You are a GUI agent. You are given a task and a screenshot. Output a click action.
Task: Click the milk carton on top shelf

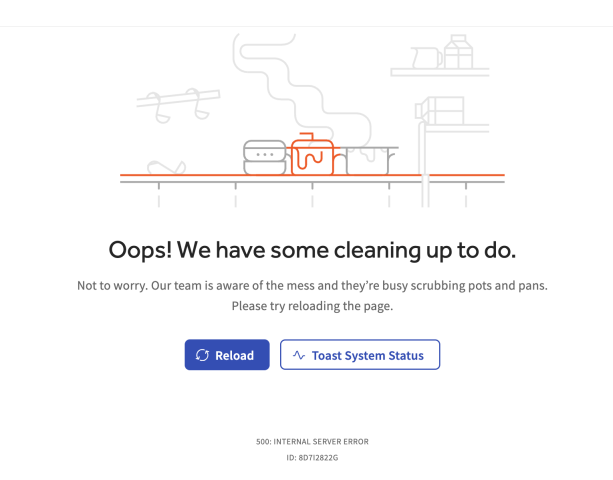[459, 52]
